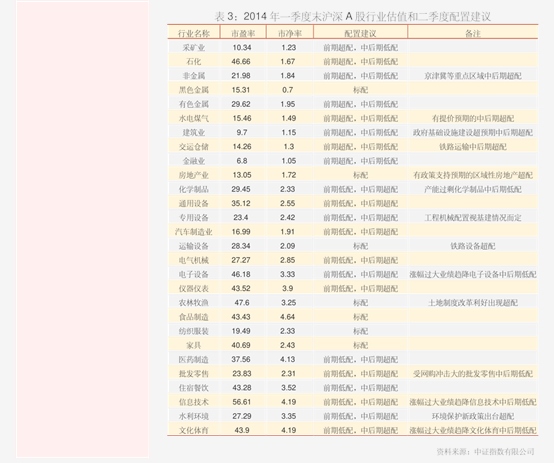Viewport: 554px width, 463px height.
Task: Click the '批发零售' industry cell
Action: click(x=194, y=374)
